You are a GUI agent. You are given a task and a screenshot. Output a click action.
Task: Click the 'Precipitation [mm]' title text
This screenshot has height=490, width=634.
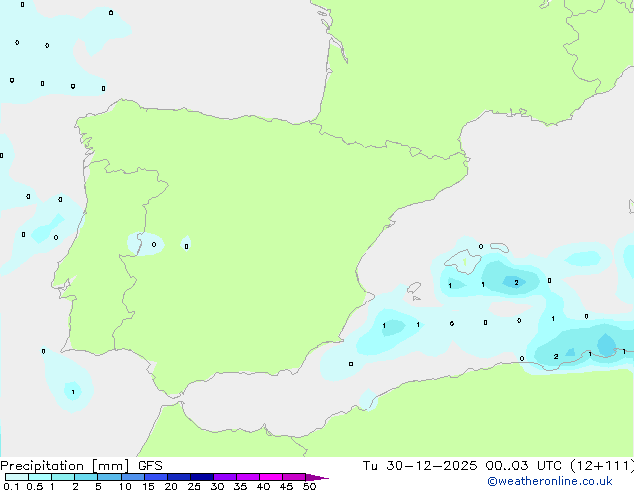[64, 466]
